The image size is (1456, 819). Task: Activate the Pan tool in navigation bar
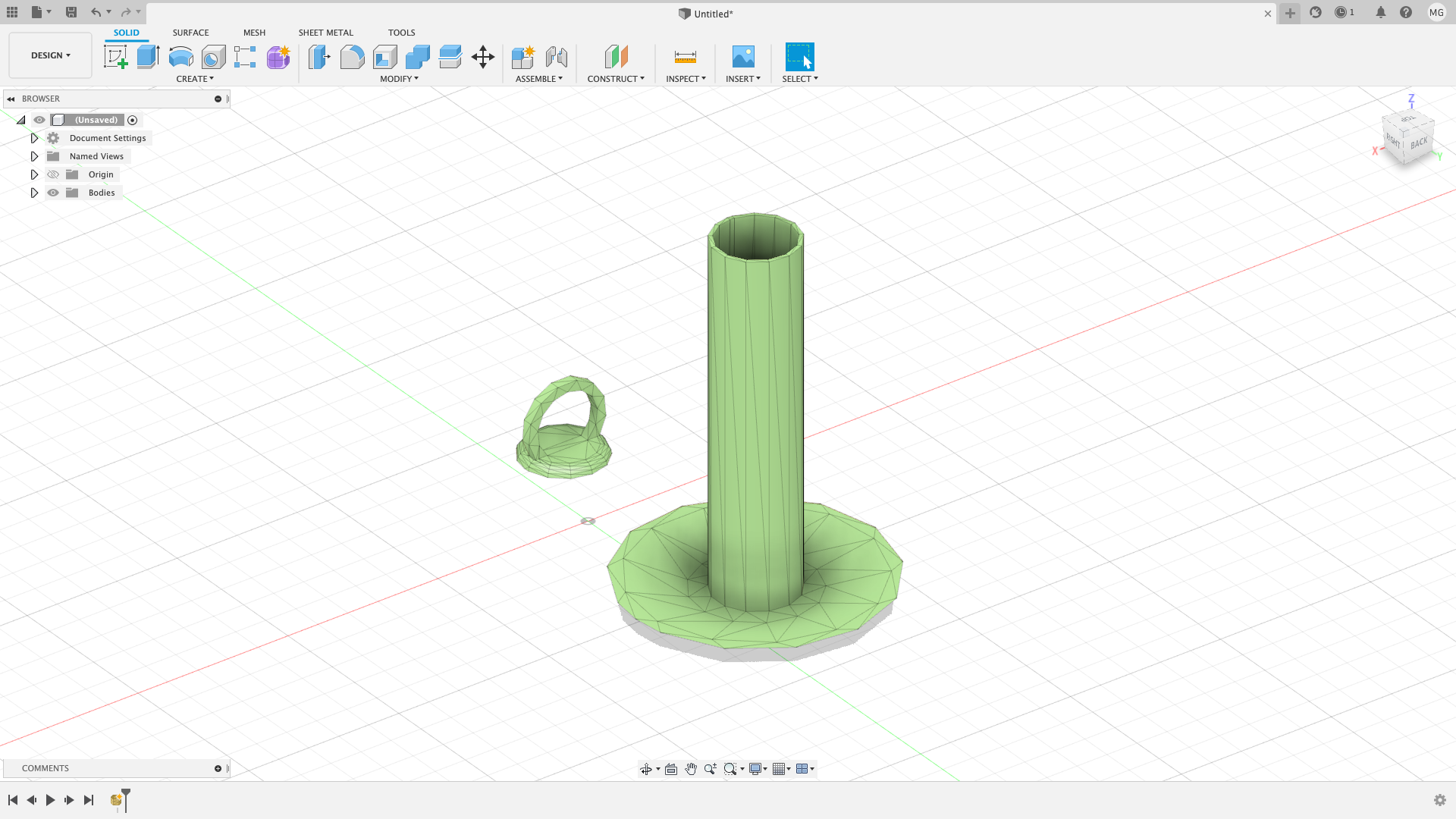691,768
